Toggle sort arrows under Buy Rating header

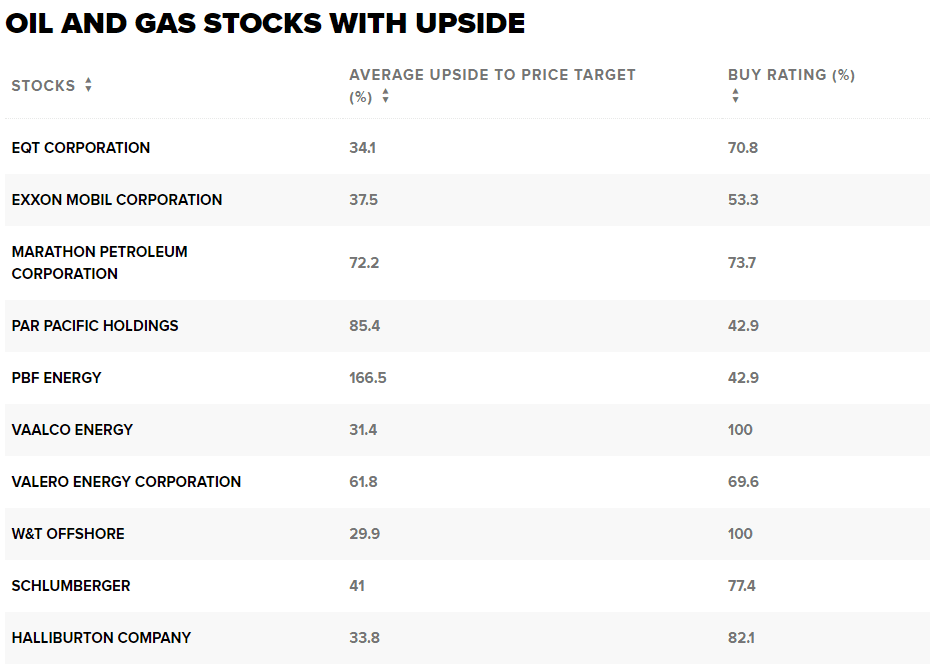(x=735, y=96)
